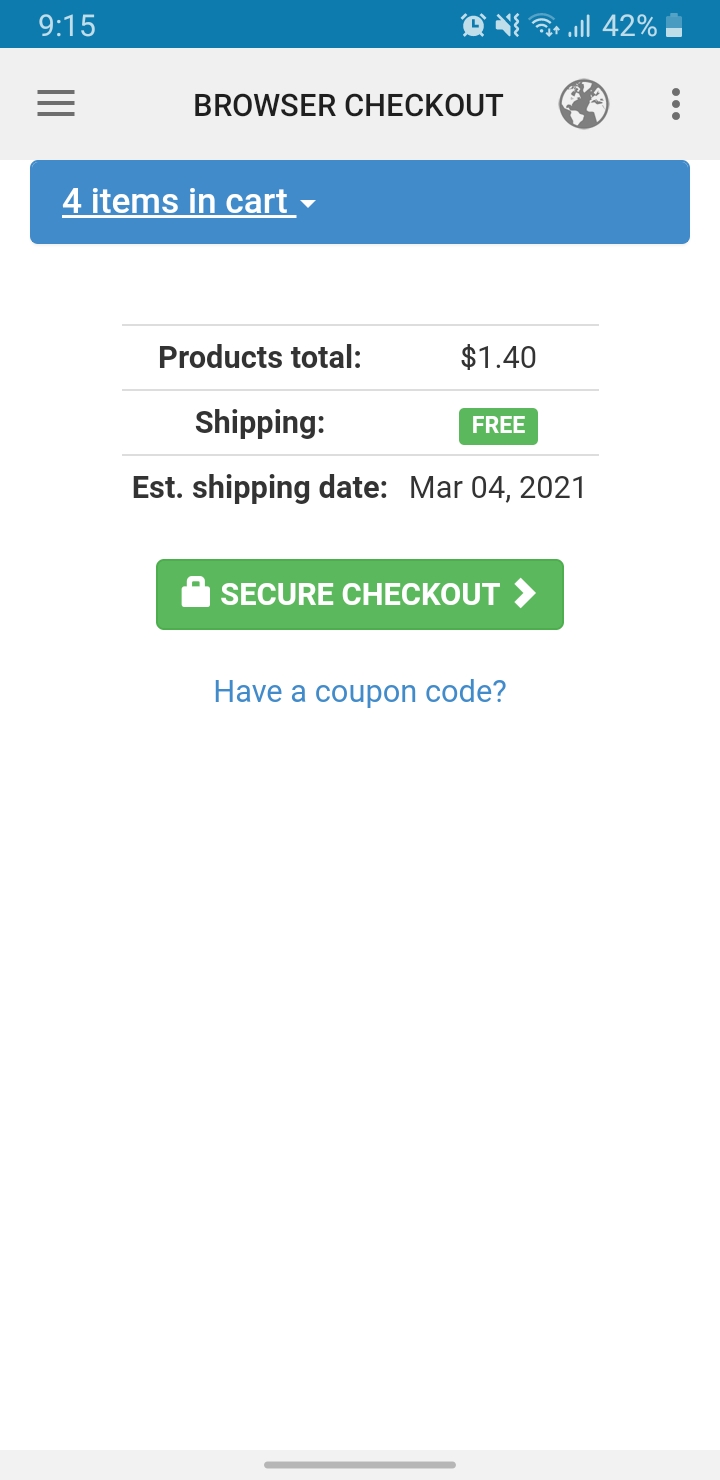Tap the blue cart summary bar
720x1480 pixels.
point(500,202)
